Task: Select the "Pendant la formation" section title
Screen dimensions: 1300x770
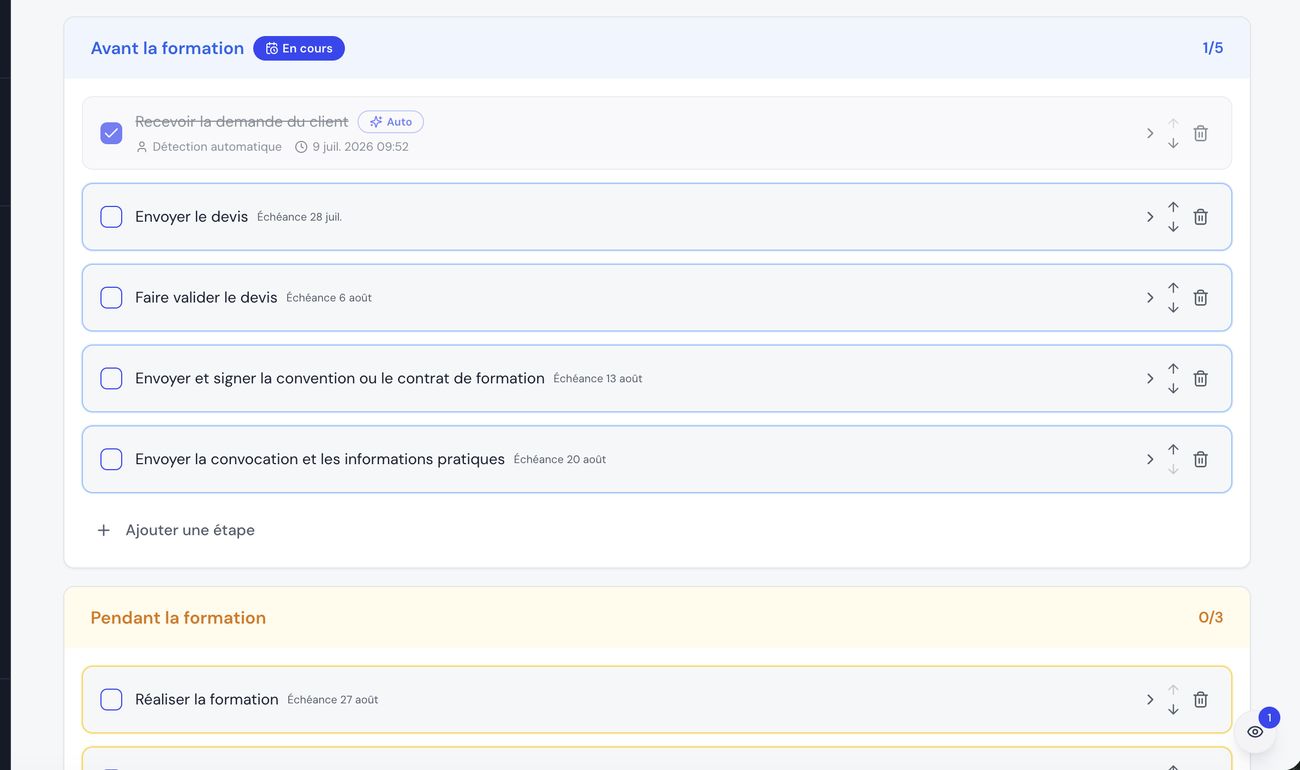Action: pos(178,618)
